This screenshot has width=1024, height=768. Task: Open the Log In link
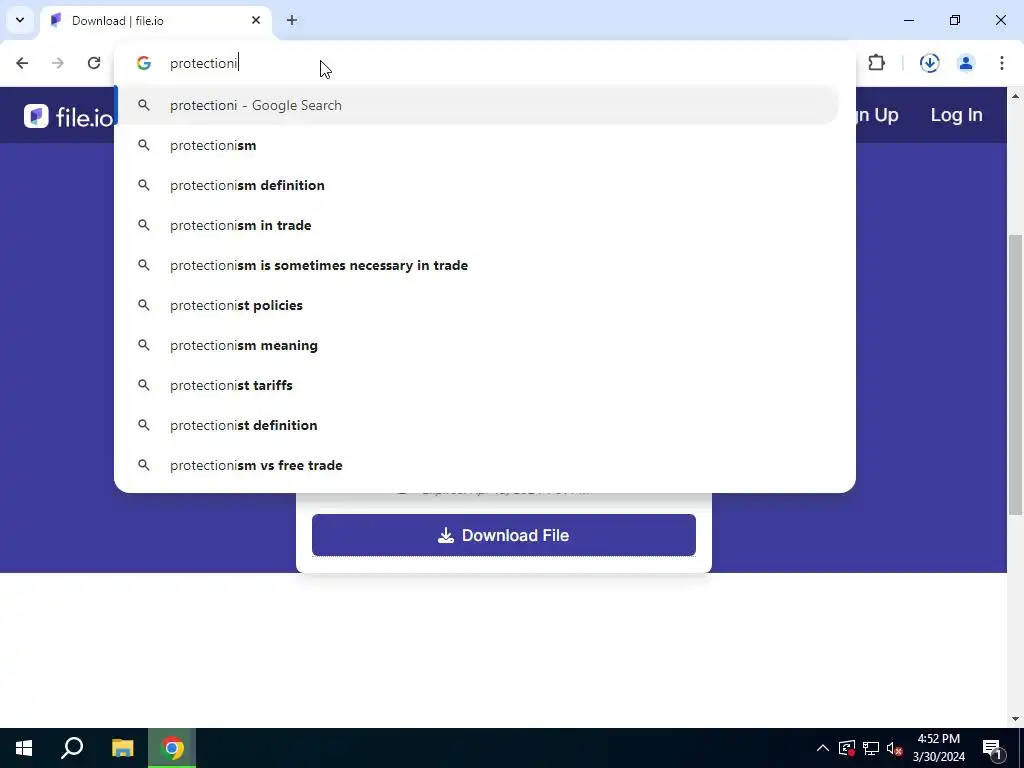(956, 115)
